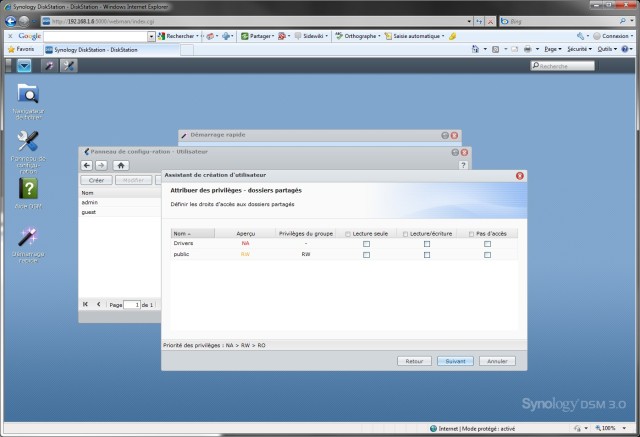640x437 pixels.
Task: Select the admin user row
Action: click(120, 202)
